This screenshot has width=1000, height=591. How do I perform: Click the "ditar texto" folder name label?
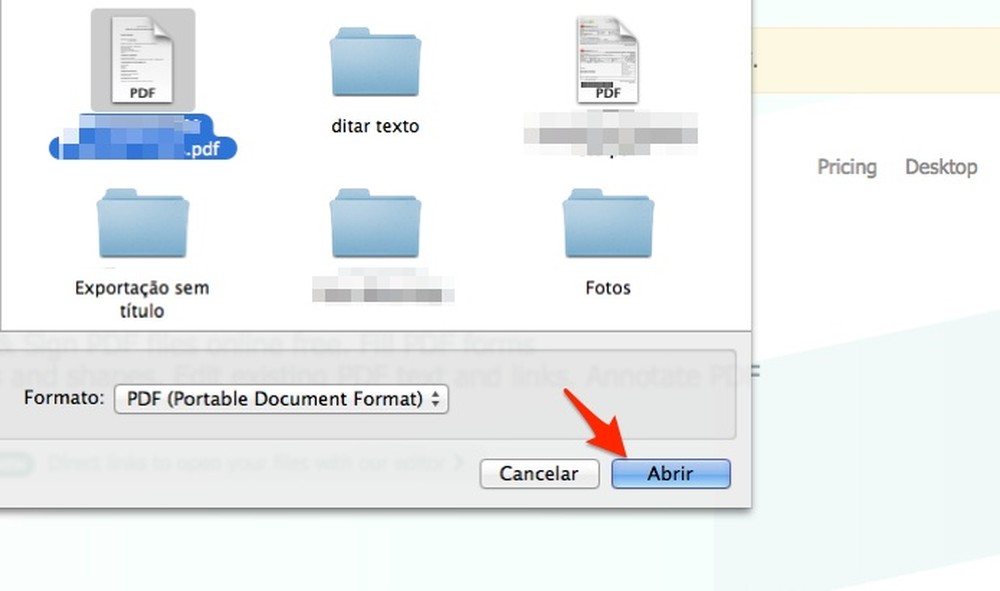click(375, 126)
